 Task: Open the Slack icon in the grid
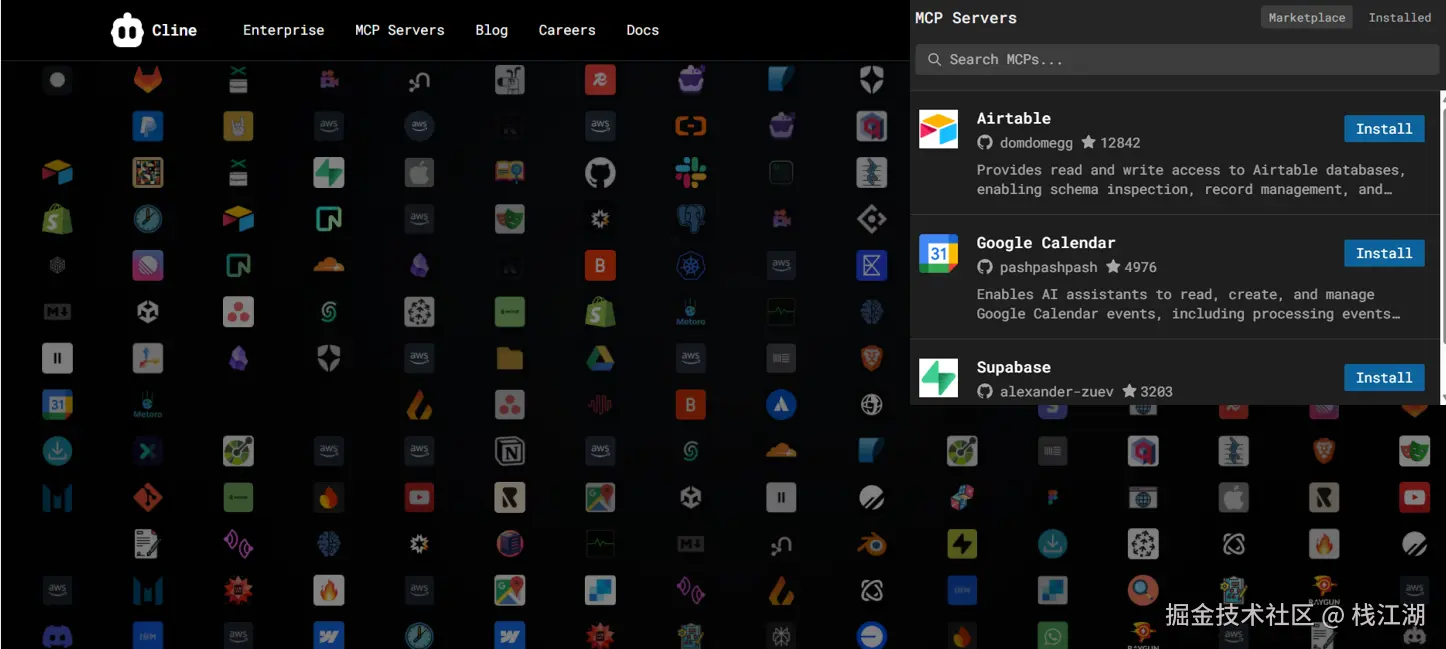click(x=690, y=173)
